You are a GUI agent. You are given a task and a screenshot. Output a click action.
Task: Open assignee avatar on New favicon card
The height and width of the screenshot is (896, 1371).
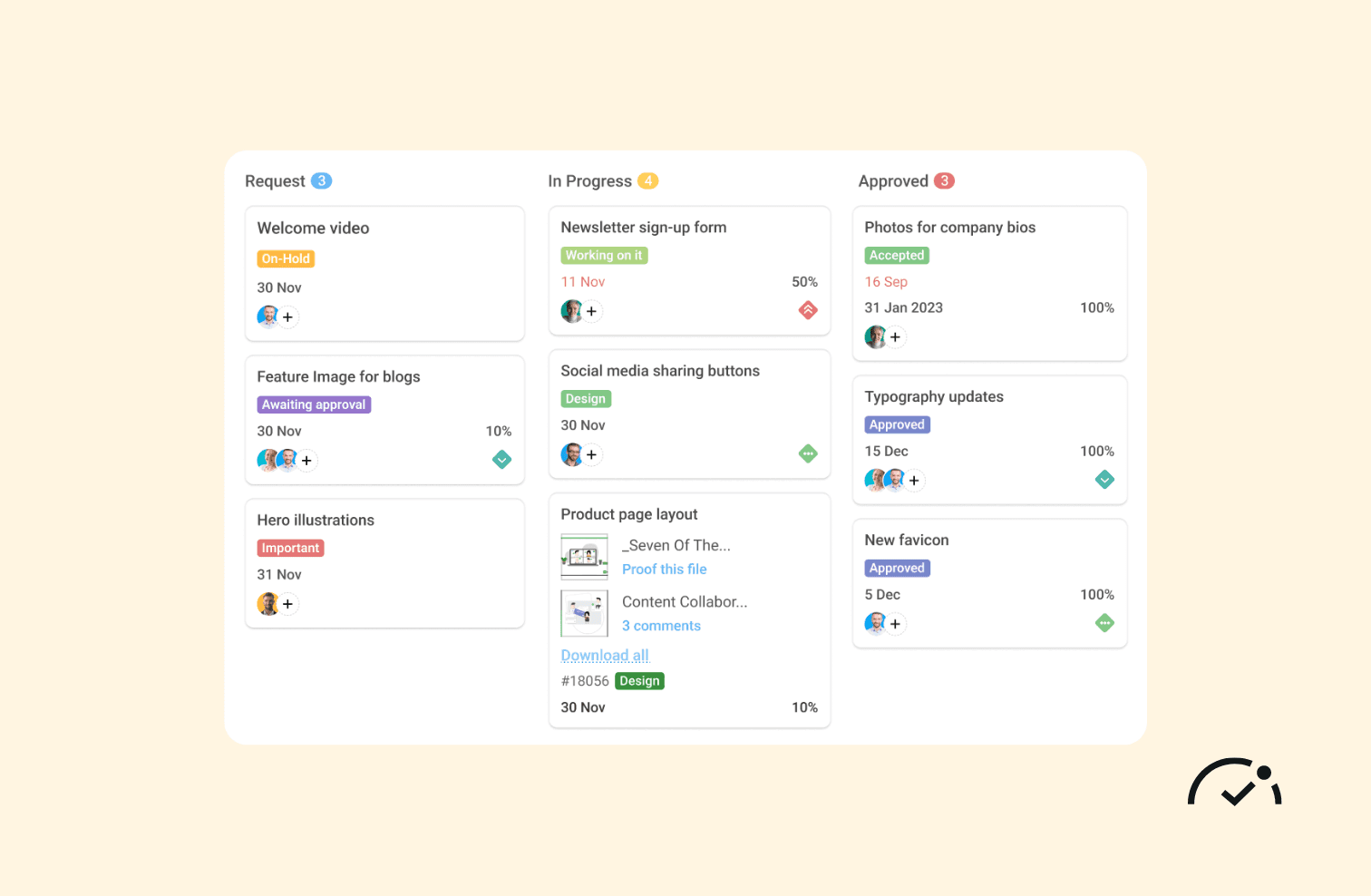(875, 623)
